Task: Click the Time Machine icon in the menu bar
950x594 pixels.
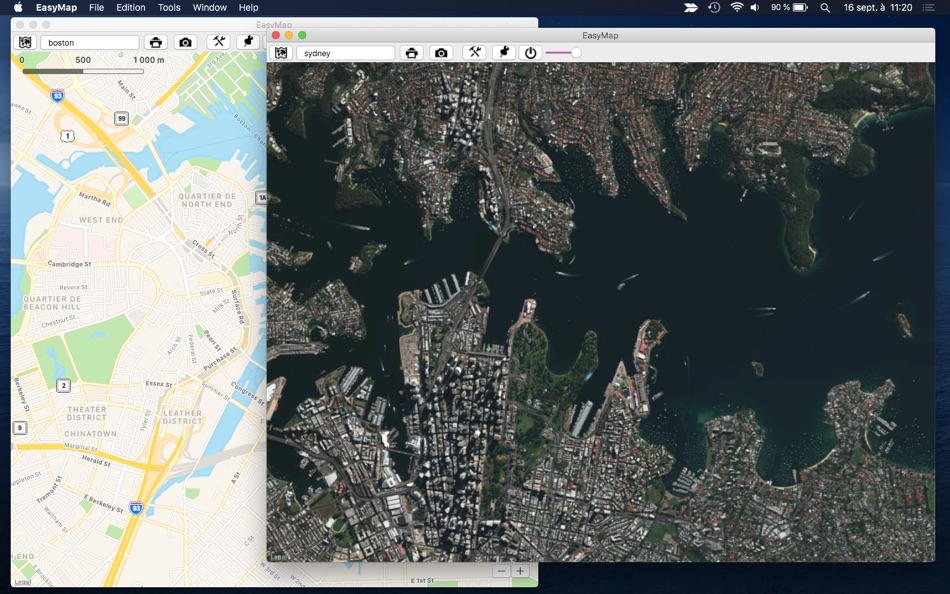Action: coord(714,7)
